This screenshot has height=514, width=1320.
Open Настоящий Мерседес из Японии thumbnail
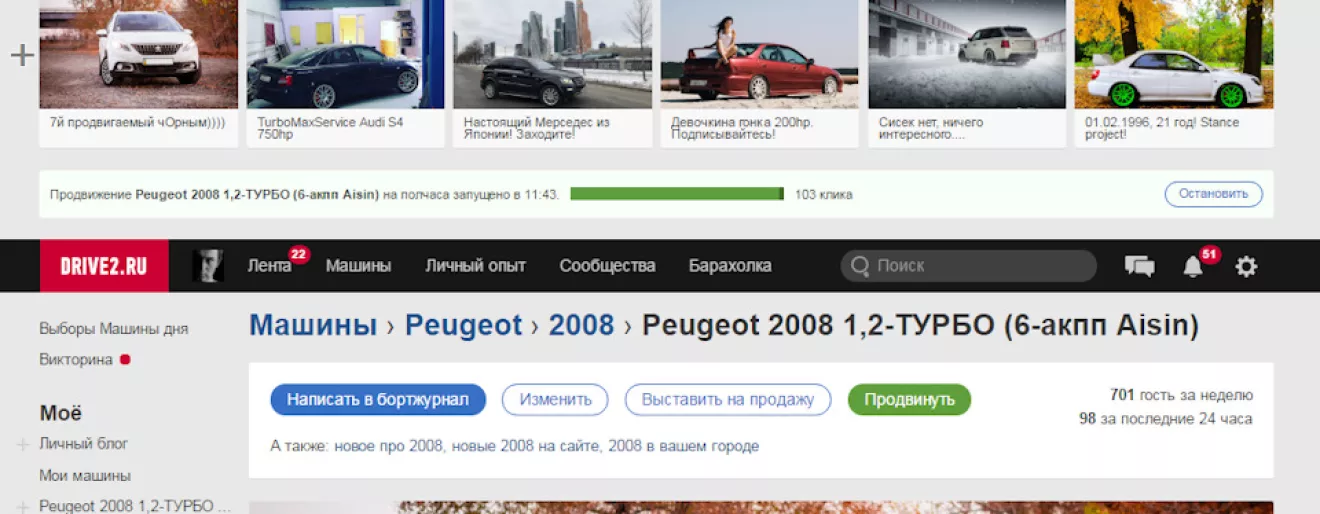pyautogui.click(x=552, y=54)
